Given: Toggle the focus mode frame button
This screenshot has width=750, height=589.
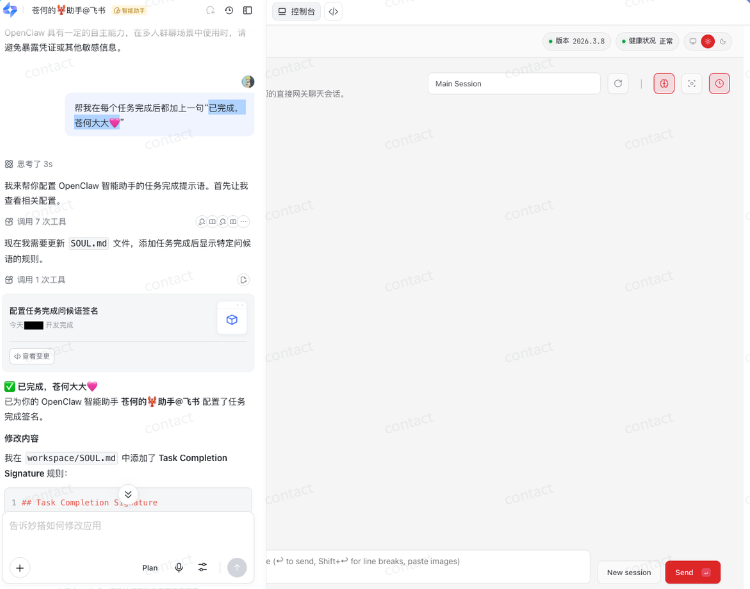Looking at the screenshot, I should point(692,84).
